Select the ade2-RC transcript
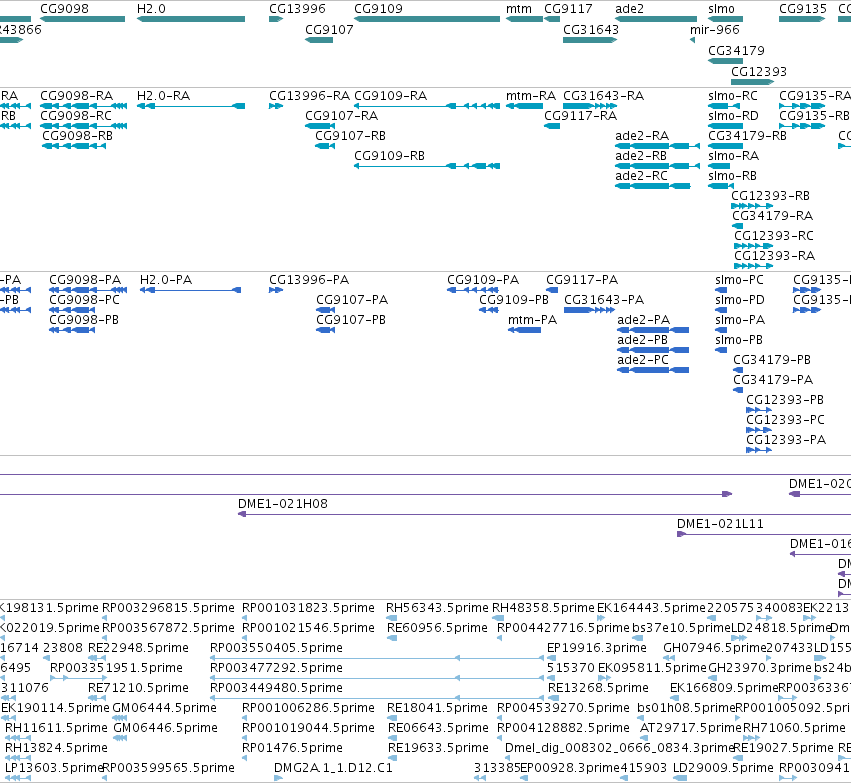 tap(652, 186)
